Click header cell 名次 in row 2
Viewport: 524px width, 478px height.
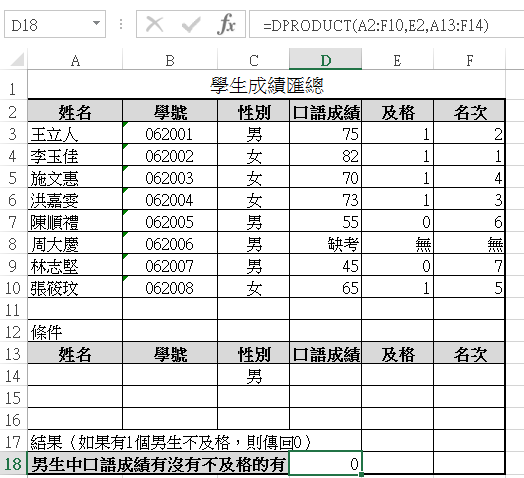470,112
